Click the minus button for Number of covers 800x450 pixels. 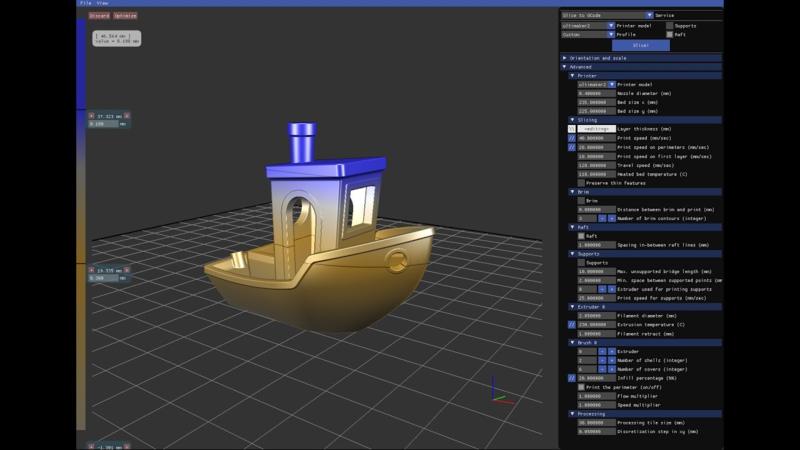click(602, 369)
